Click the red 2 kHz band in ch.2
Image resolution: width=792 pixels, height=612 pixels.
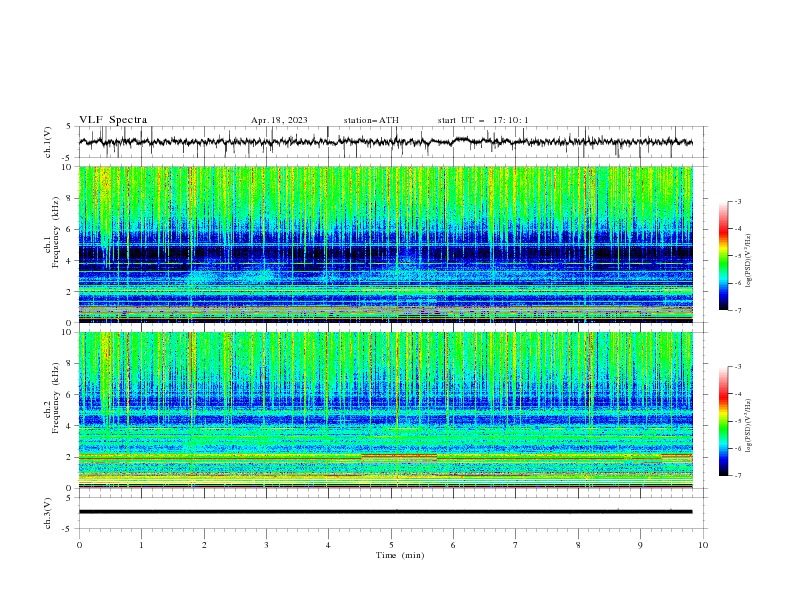click(399, 455)
